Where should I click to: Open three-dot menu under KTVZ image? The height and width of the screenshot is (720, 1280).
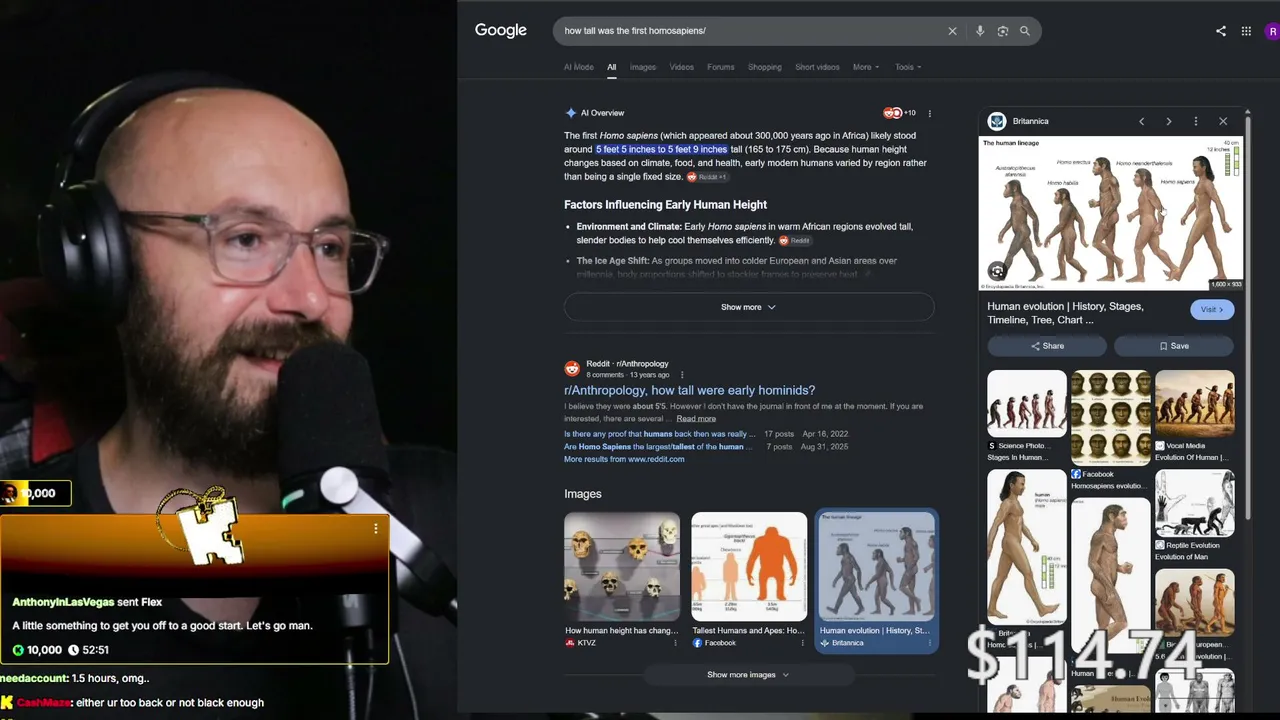pos(675,643)
